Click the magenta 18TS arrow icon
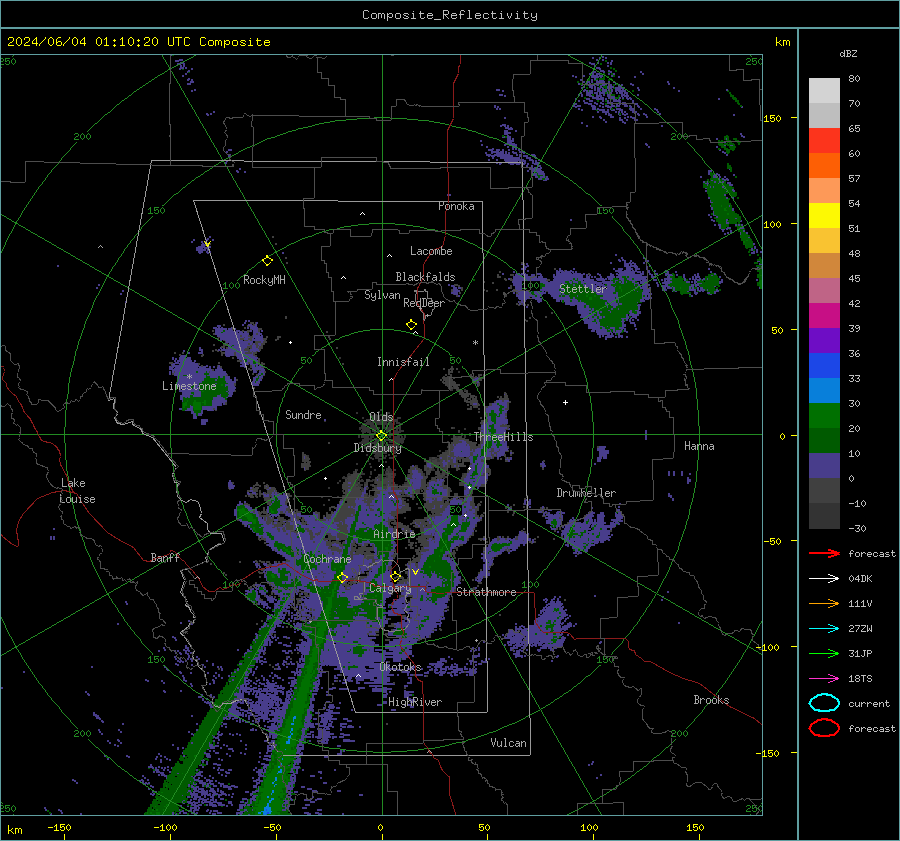Viewport: 900px width, 841px height. coord(824,679)
